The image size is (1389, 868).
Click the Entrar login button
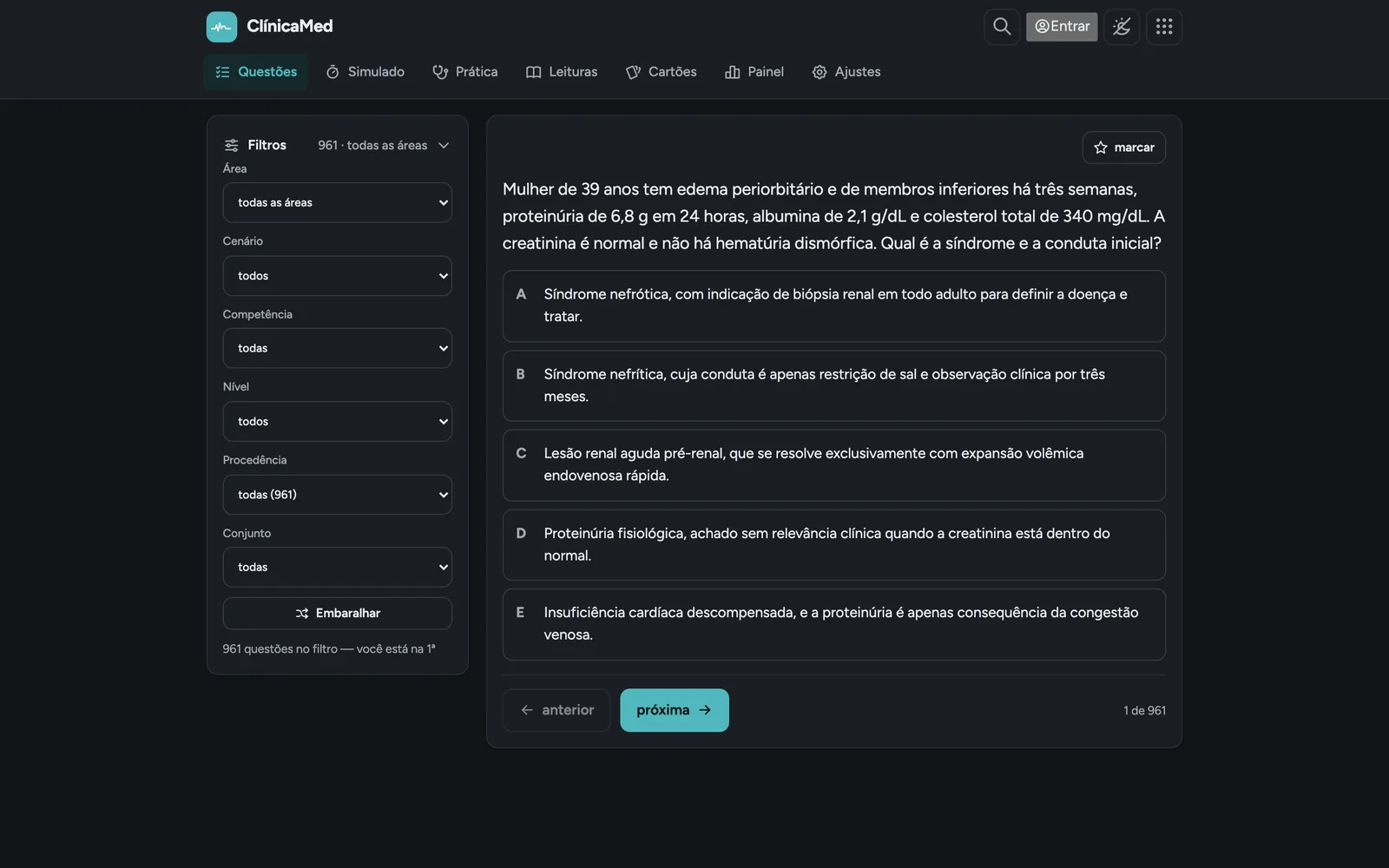1062,27
